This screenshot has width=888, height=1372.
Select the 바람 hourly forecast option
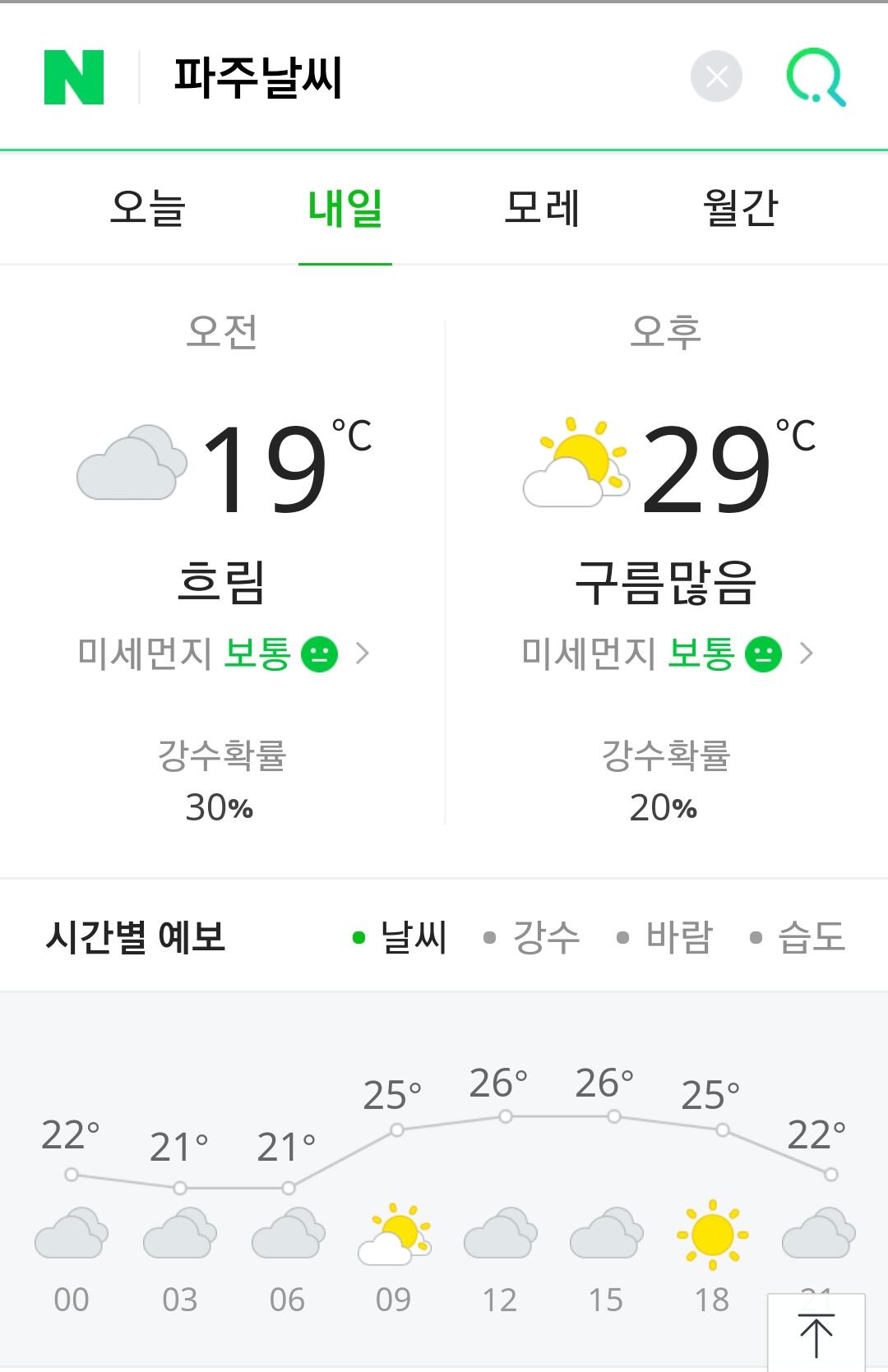coord(664,937)
